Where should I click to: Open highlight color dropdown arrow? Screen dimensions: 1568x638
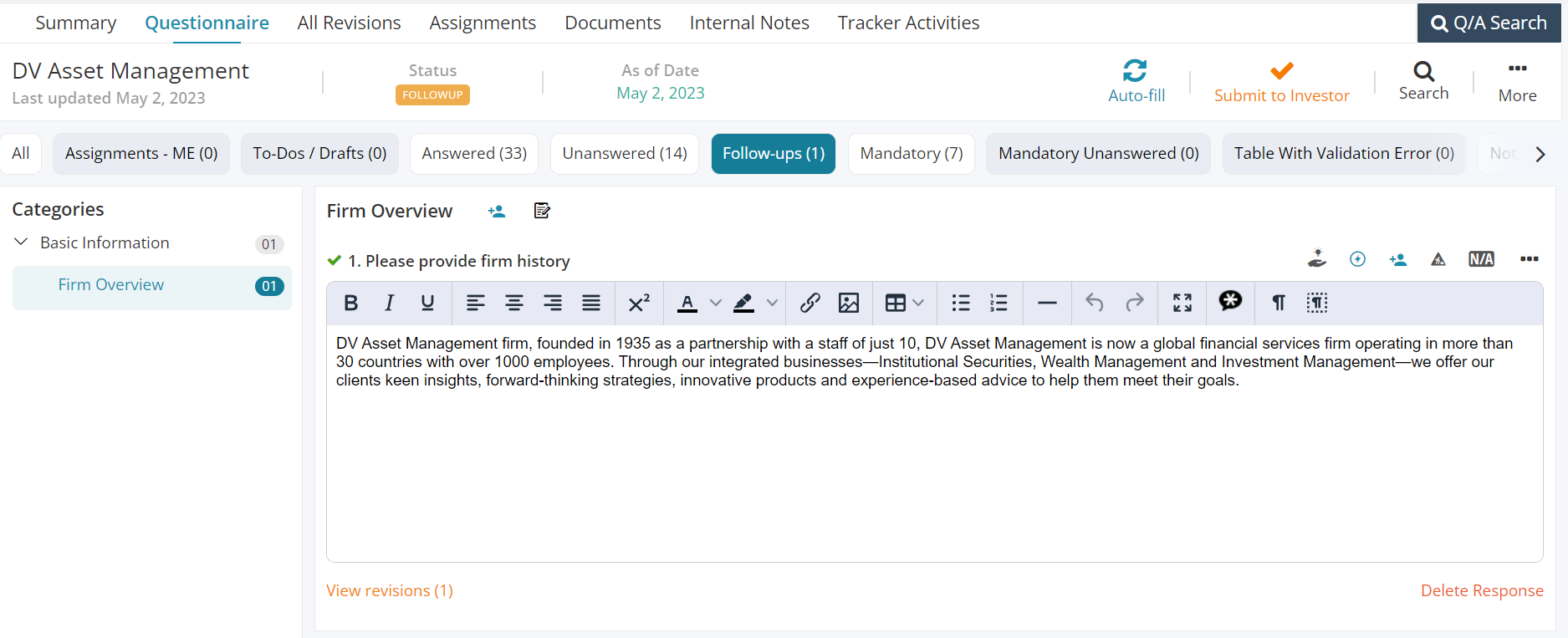773,303
